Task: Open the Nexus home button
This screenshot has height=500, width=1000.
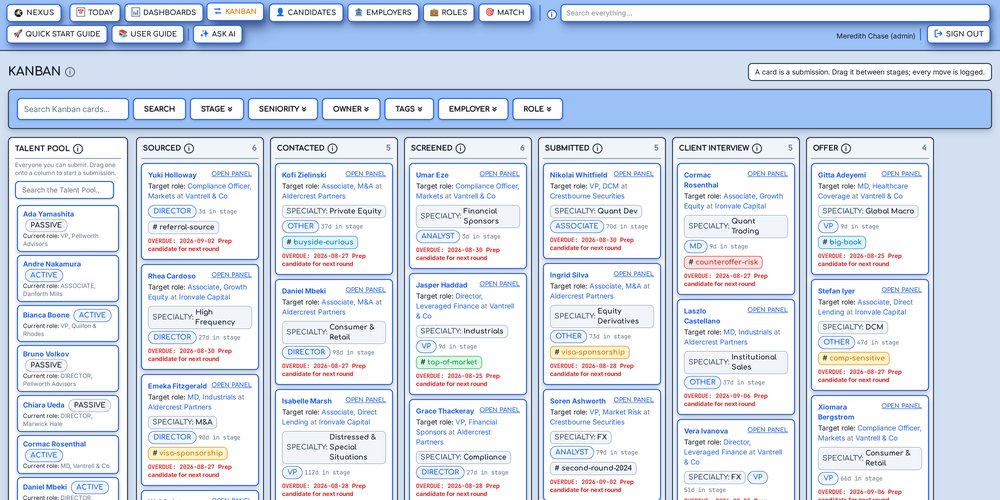Action: pyautogui.click(x=34, y=13)
